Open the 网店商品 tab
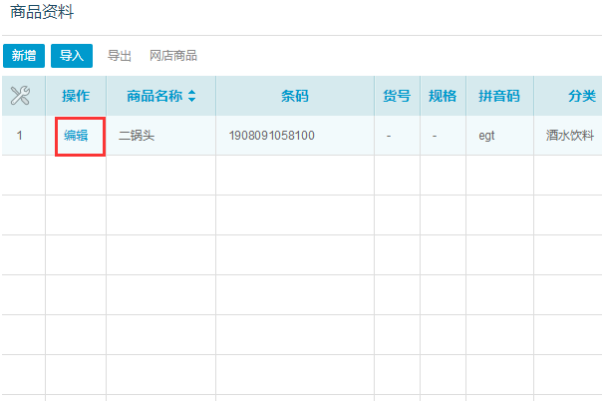The image size is (613, 405). pos(173,56)
